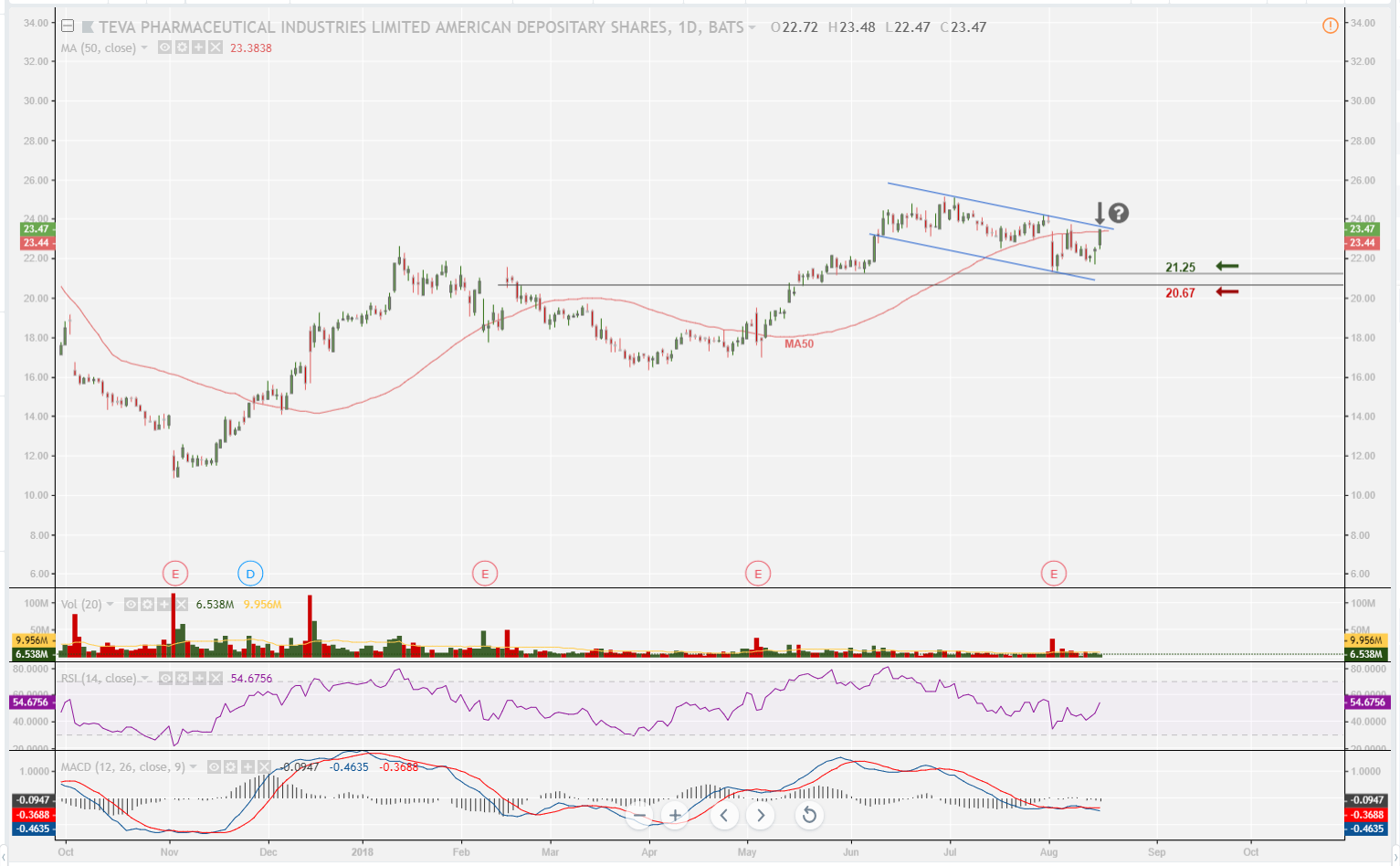Click the yellow 9.956M volume average value
Screen dimensions: 1400x866
pos(262,604)
